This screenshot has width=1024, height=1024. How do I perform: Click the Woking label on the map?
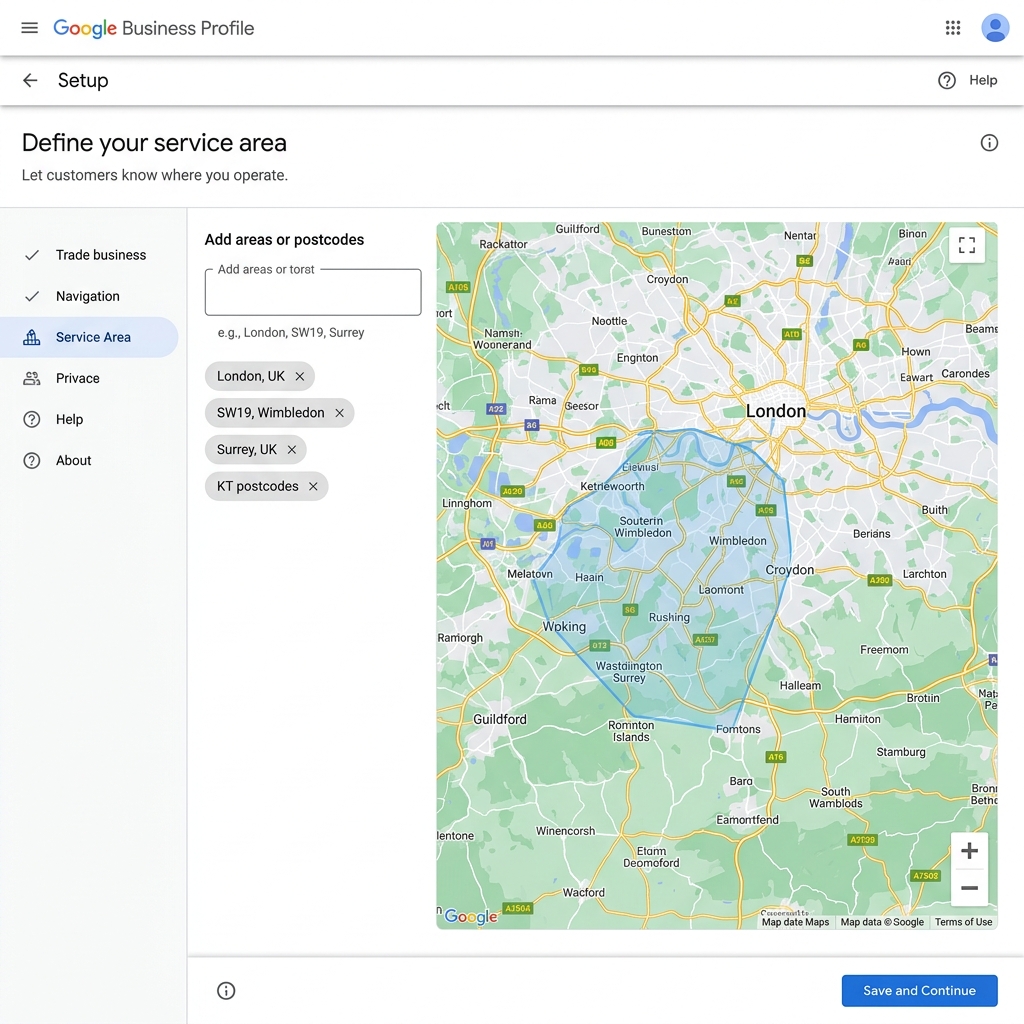click(564, 626)
